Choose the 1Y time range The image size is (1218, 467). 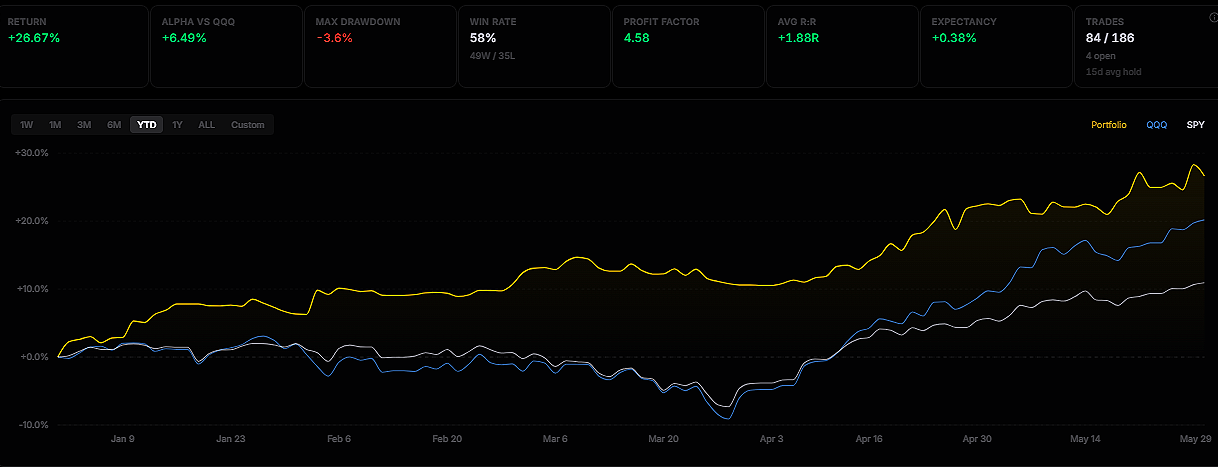click(177, 125)
